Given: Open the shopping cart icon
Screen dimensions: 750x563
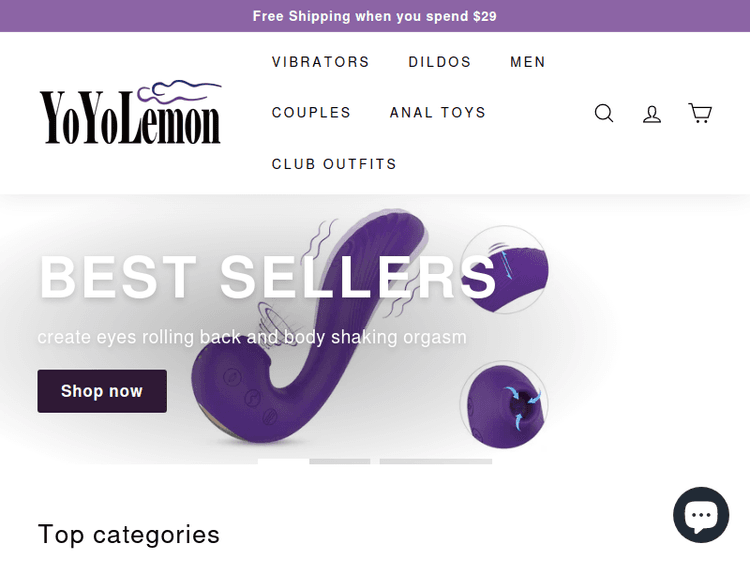Looking at the screenshot, I should click(x=700, y=113).
